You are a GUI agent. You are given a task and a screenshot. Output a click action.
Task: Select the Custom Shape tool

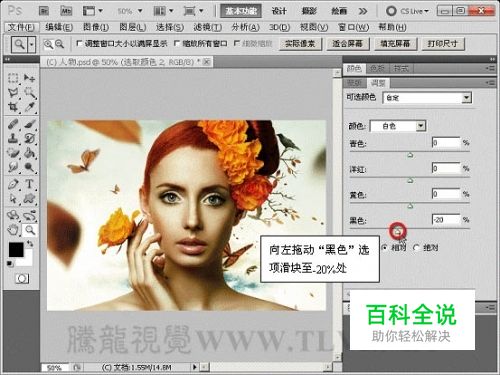click(x=30, y=198)
